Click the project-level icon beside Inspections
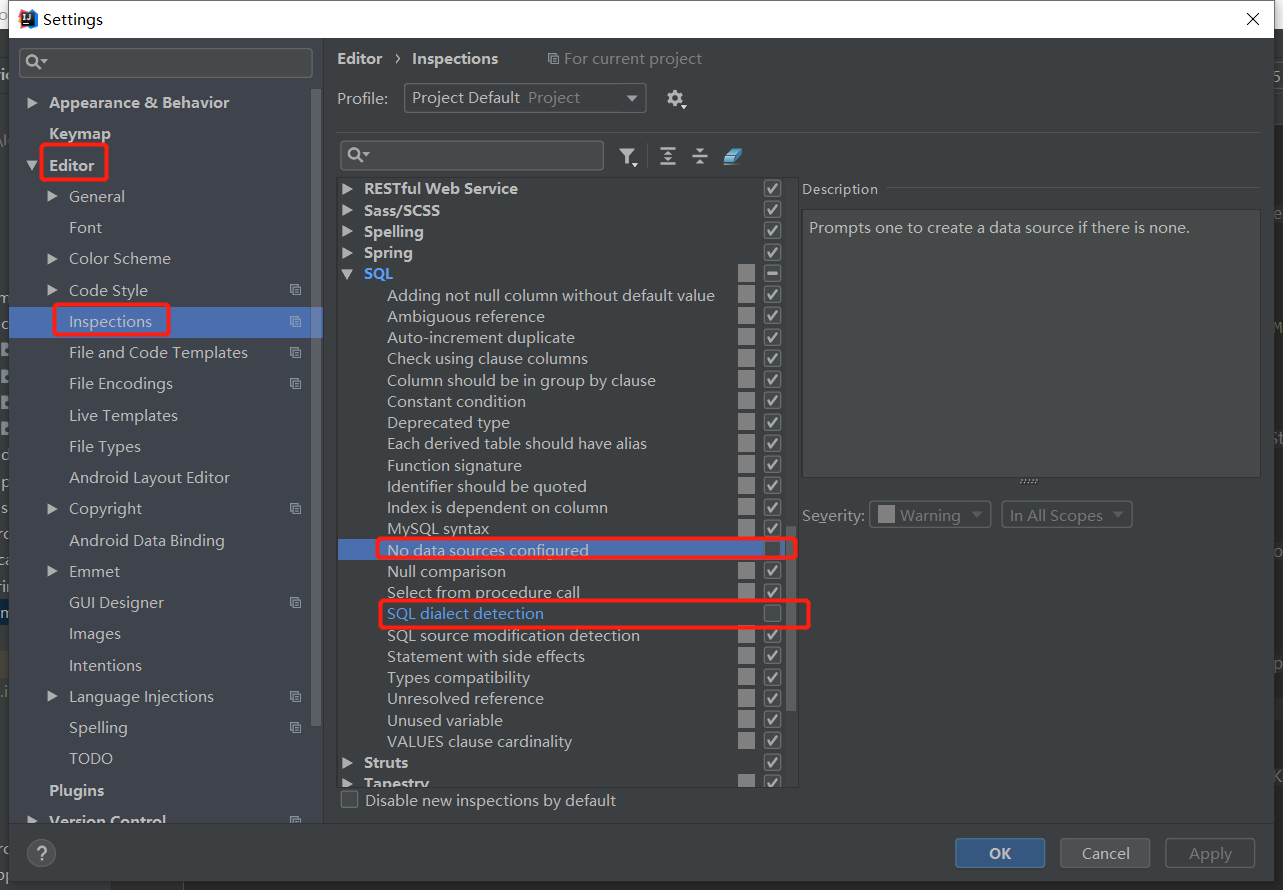This screenshot has height=890, width=1283. point(295,321)
